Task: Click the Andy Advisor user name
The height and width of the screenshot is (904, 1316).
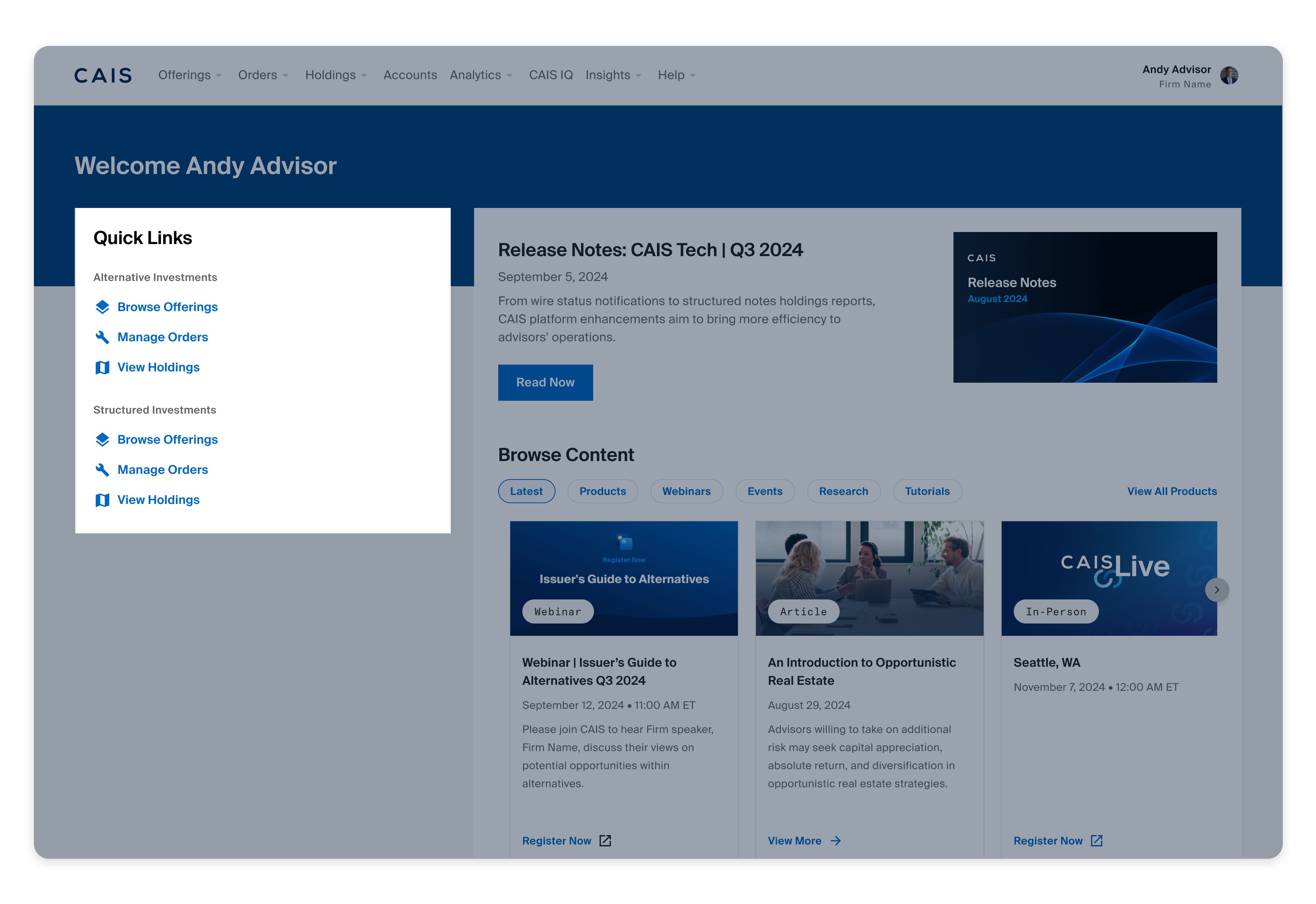Action: point(1176,69)
